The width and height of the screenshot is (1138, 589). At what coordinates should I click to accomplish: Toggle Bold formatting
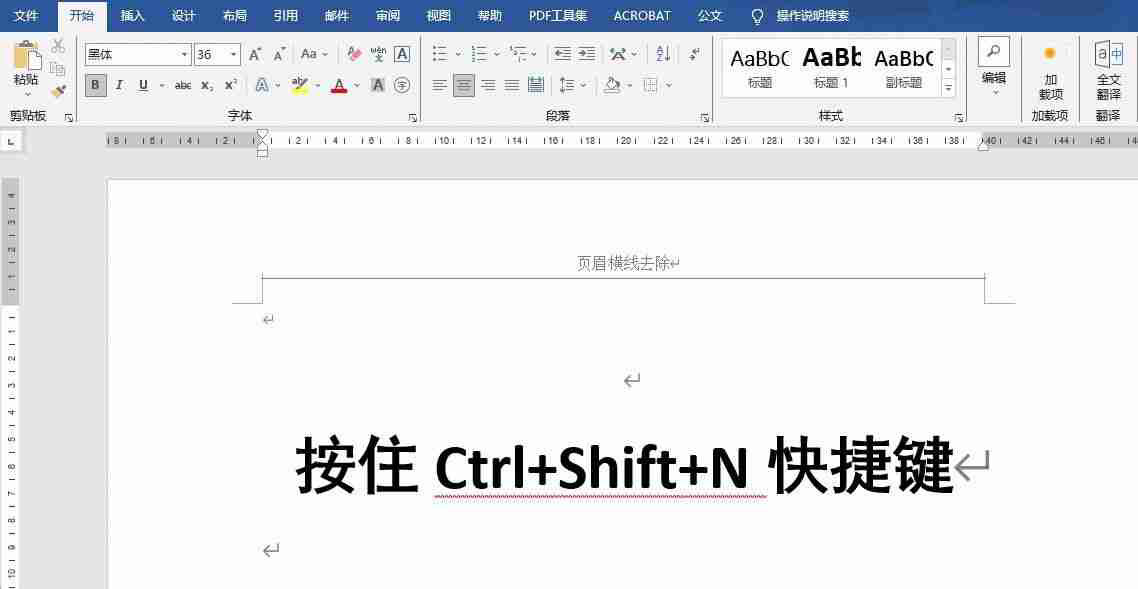point(96,86)
